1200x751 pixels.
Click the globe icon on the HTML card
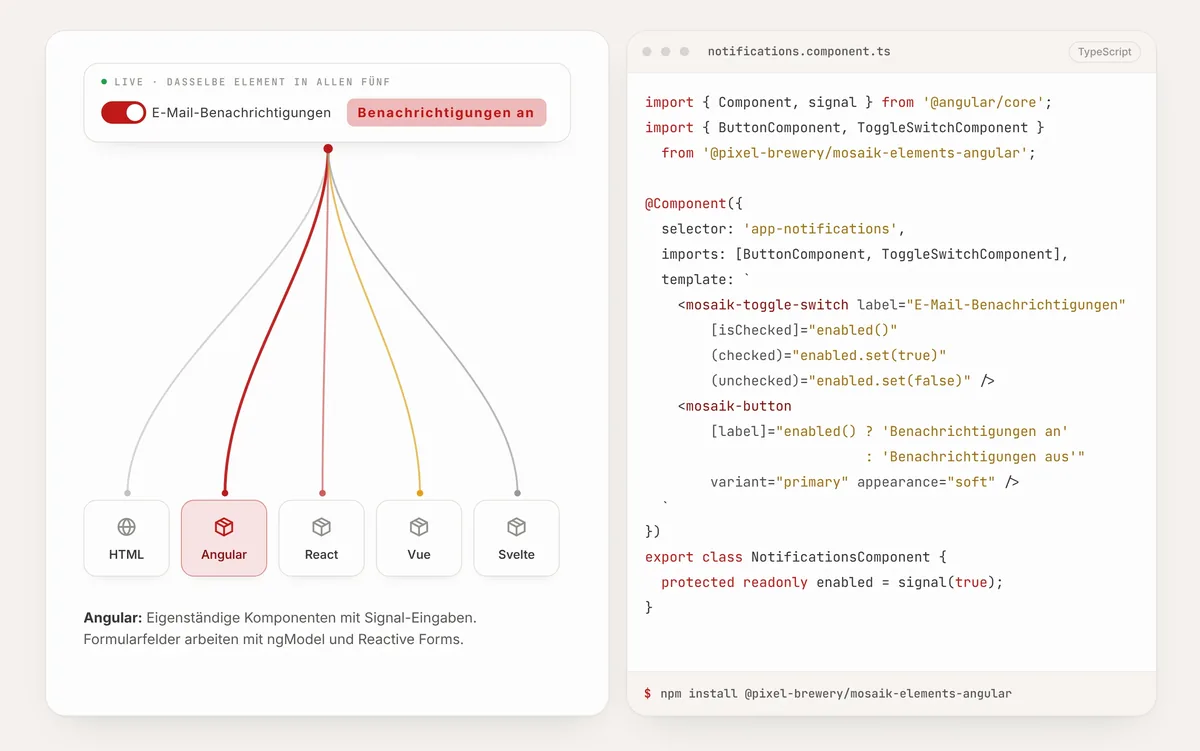126,527
